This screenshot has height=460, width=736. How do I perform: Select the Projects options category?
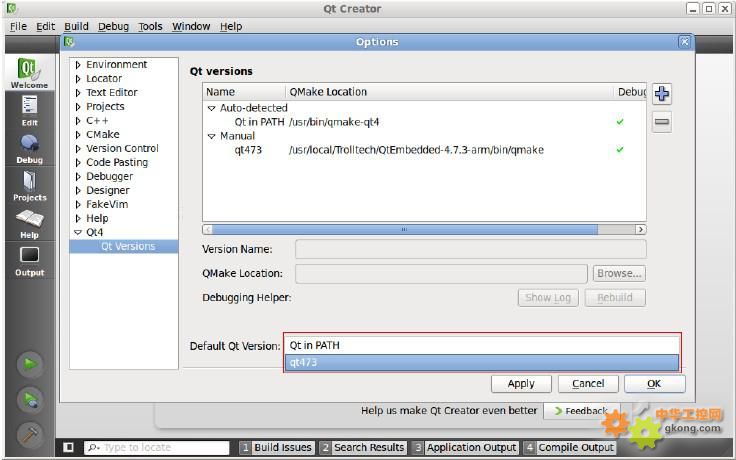click(x=105, y=107)
